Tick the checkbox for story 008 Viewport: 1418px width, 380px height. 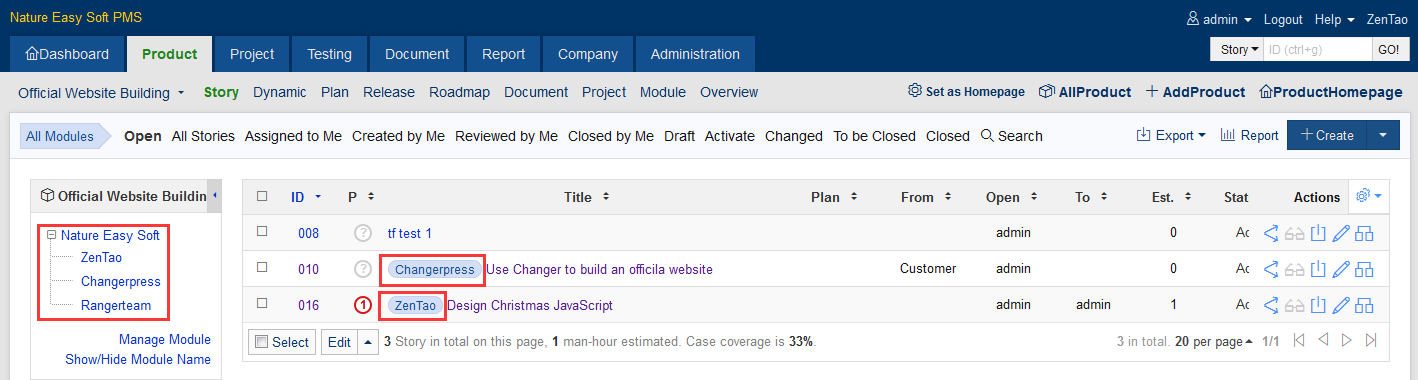click(x=262, y=231)
